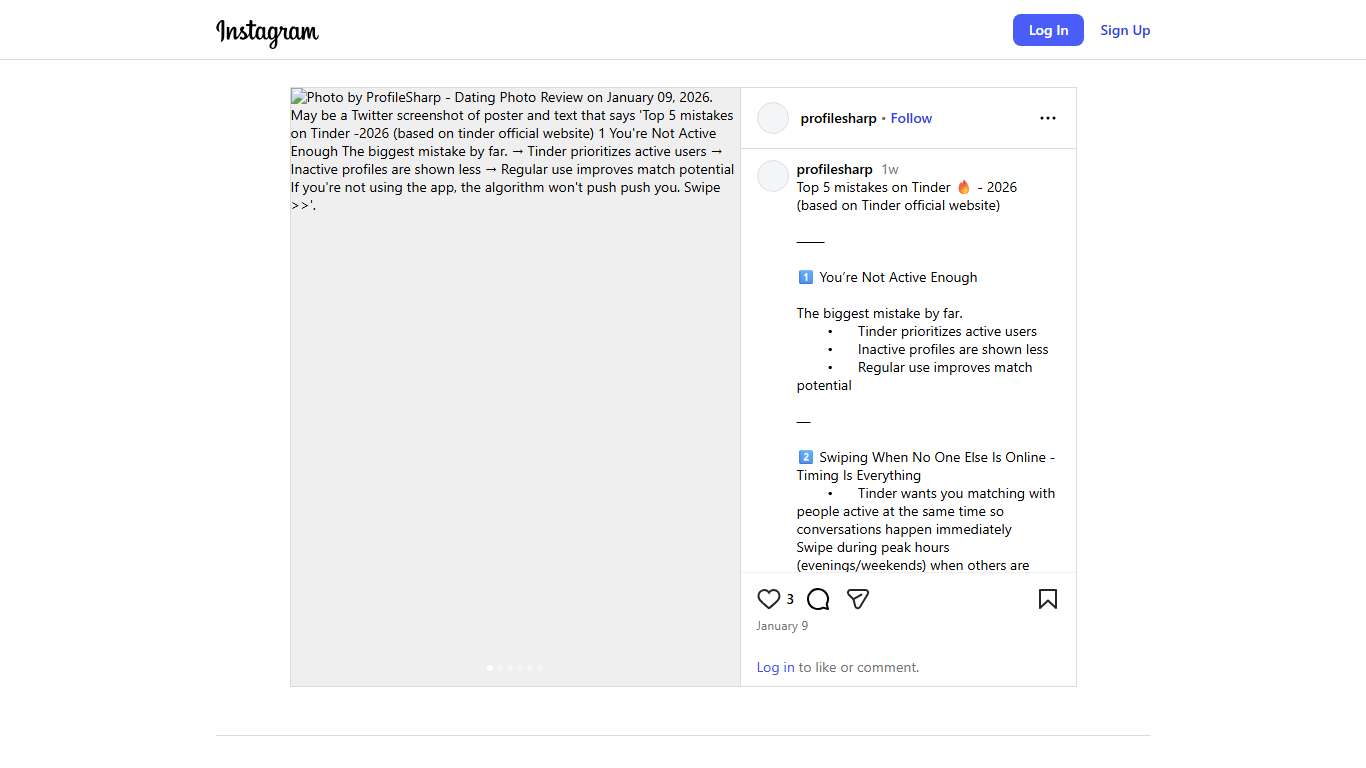This screenshot has width=1366, height=768.
Task: Click the post photo placeholder image
Action: 515,400
